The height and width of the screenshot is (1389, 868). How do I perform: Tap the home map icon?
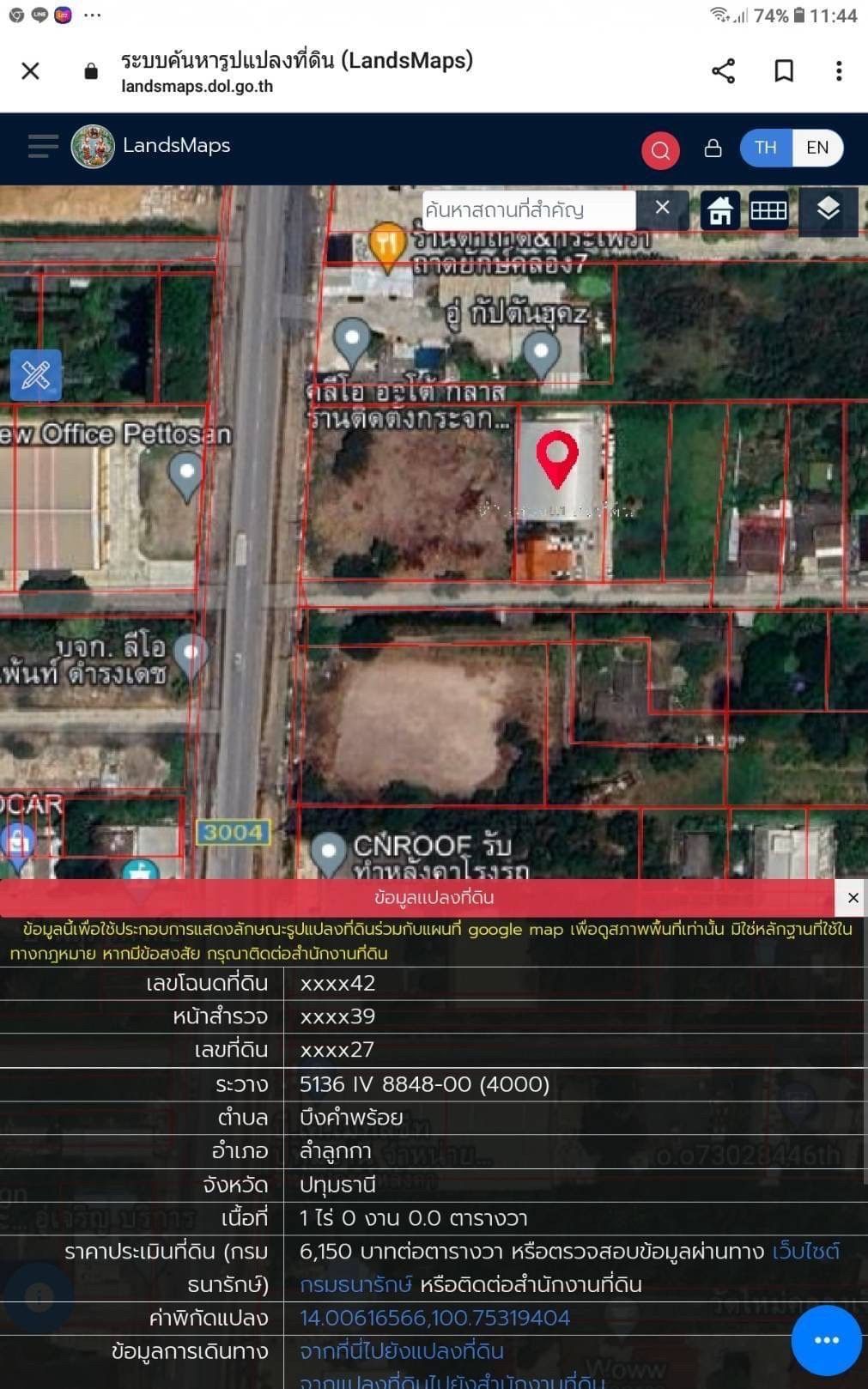(720, 210)
